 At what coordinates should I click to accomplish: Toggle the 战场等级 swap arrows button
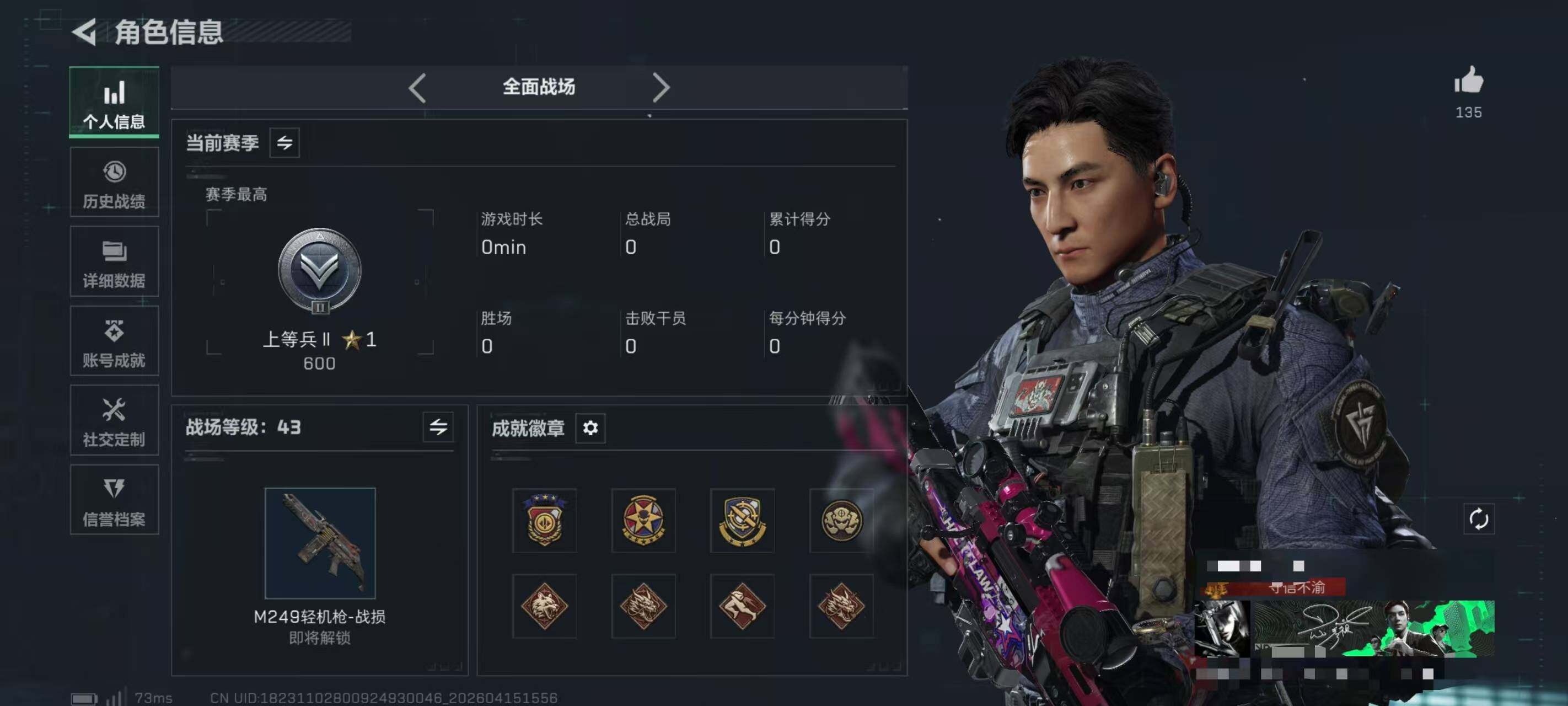click(x=438, y=427)
